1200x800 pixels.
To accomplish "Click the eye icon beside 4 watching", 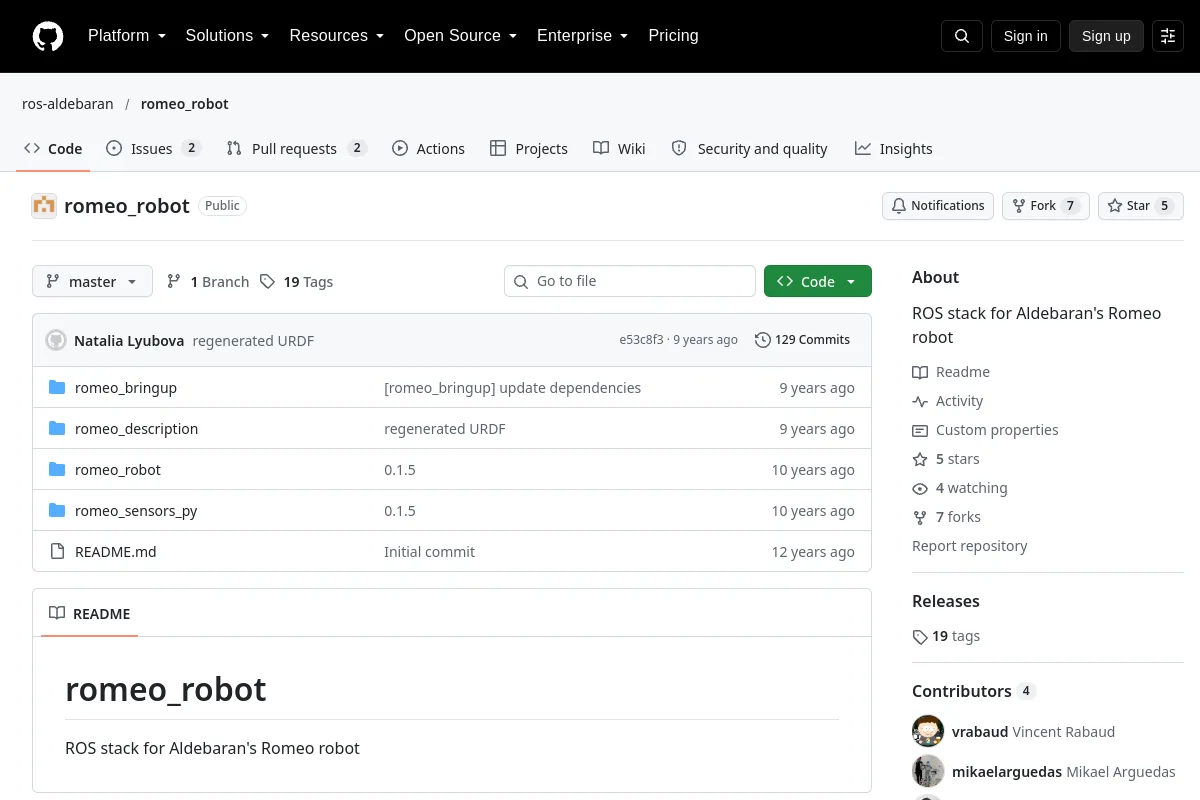I will point(920,488).
